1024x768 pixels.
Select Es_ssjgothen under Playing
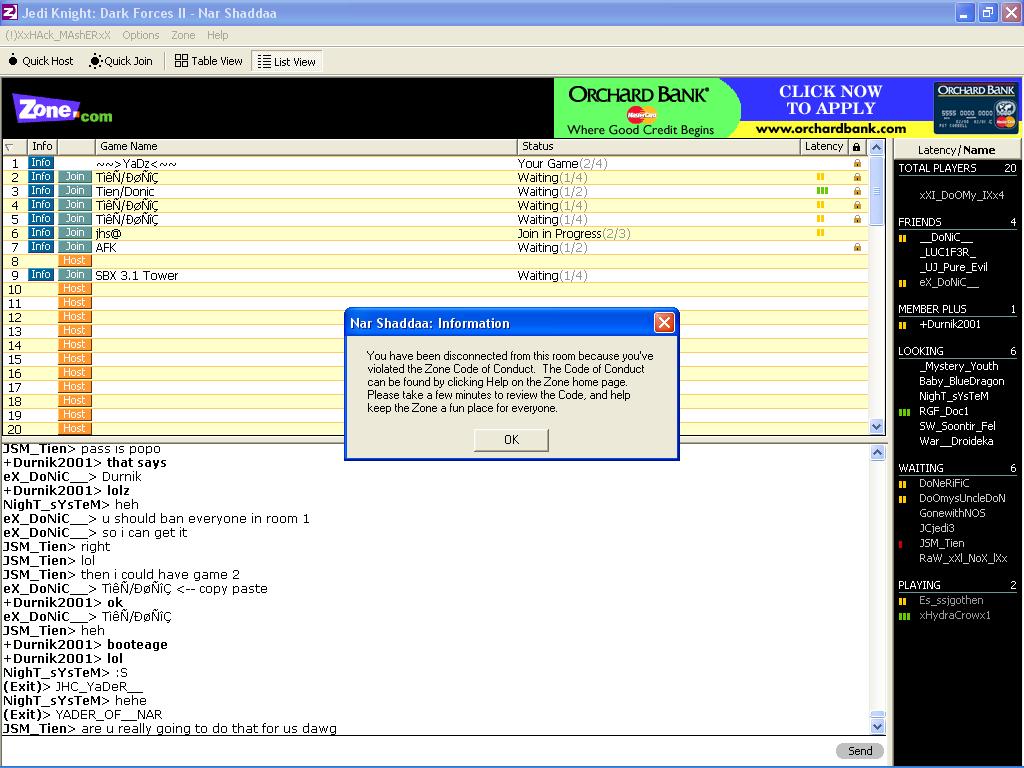click(951, 601)
